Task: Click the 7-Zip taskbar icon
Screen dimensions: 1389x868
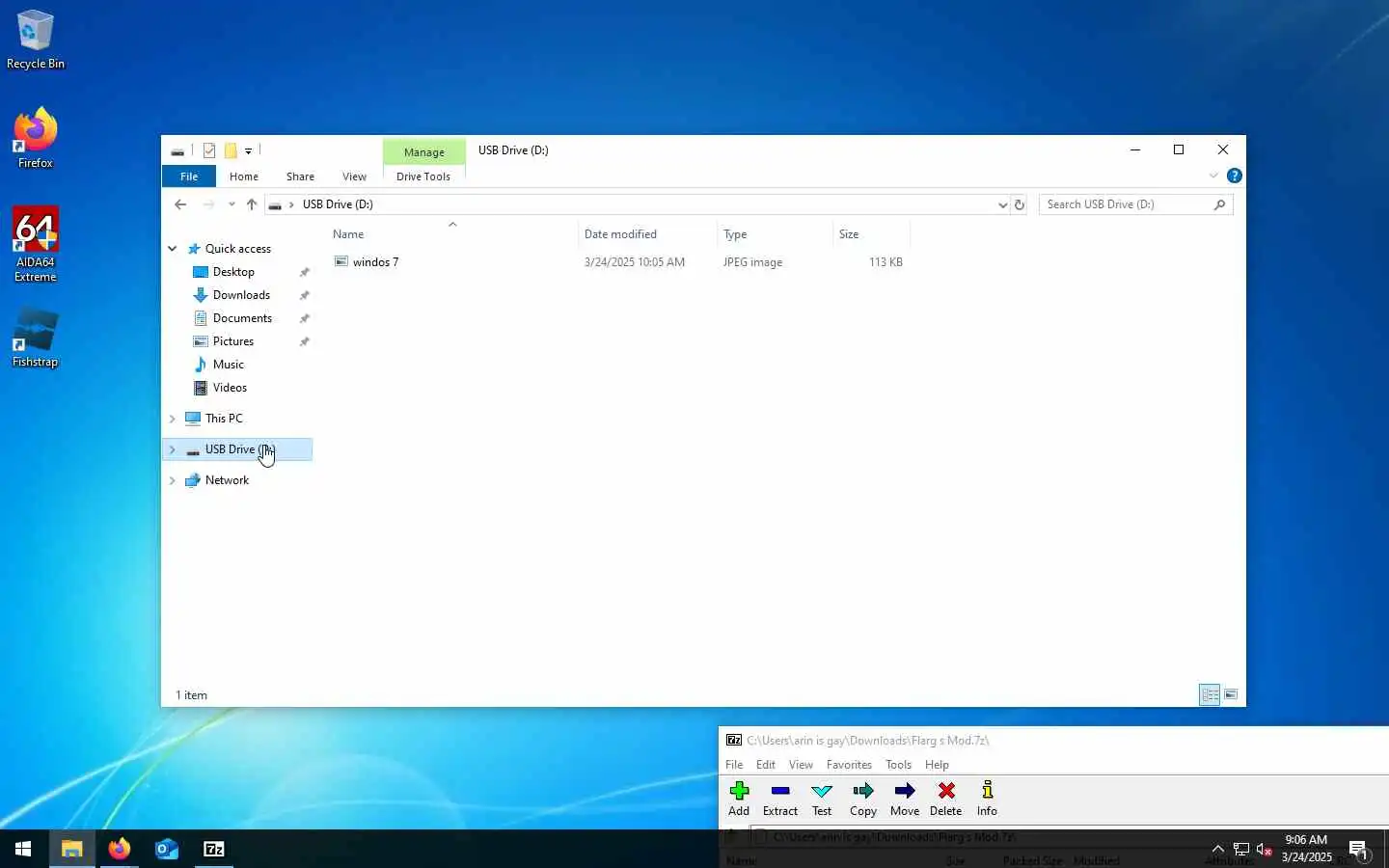Action: coord(214,849)
